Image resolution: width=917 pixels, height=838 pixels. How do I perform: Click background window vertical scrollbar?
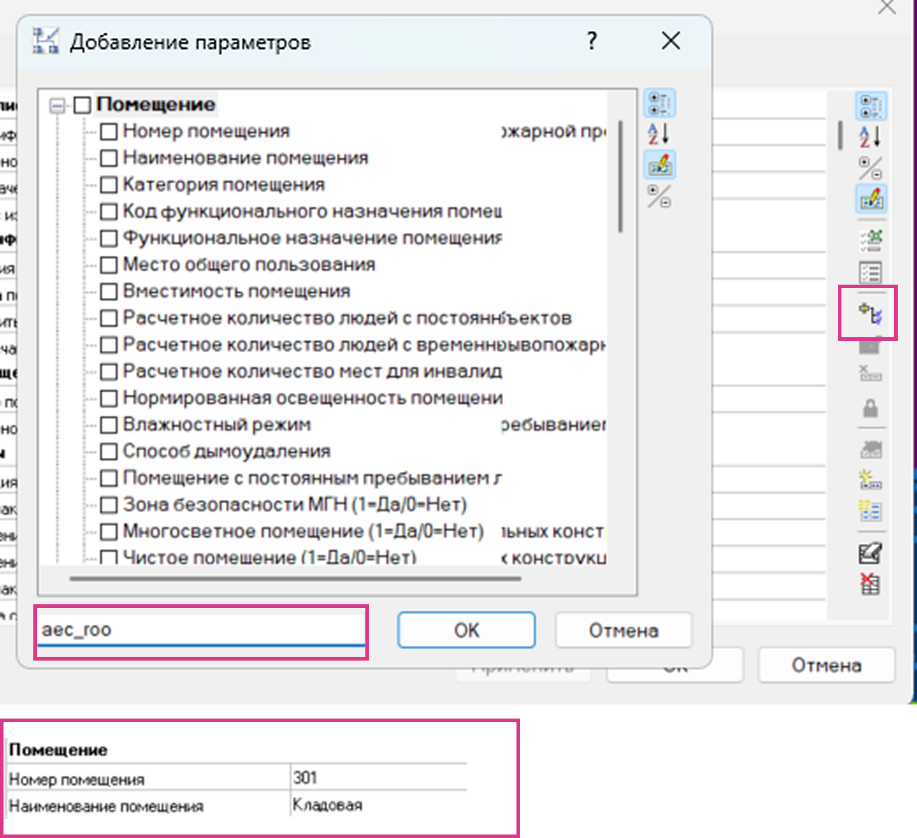840,135
